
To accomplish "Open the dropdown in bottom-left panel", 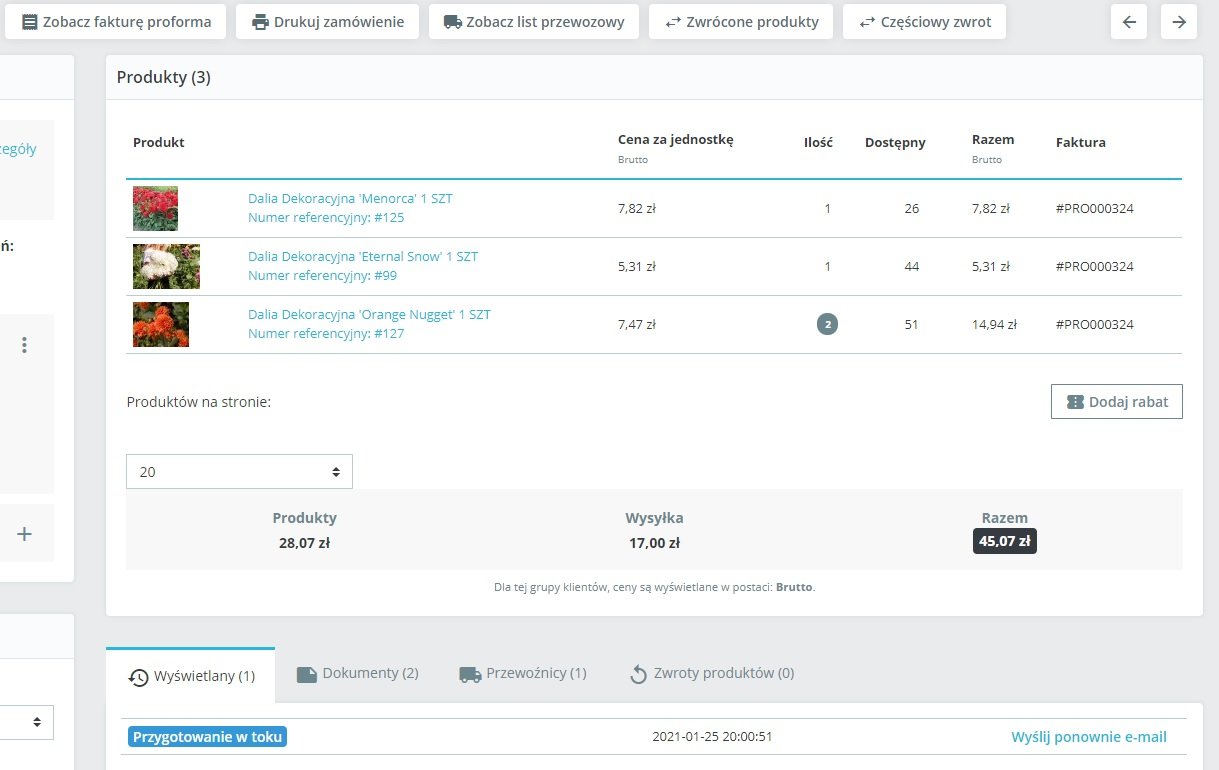I will pos(27,722).
